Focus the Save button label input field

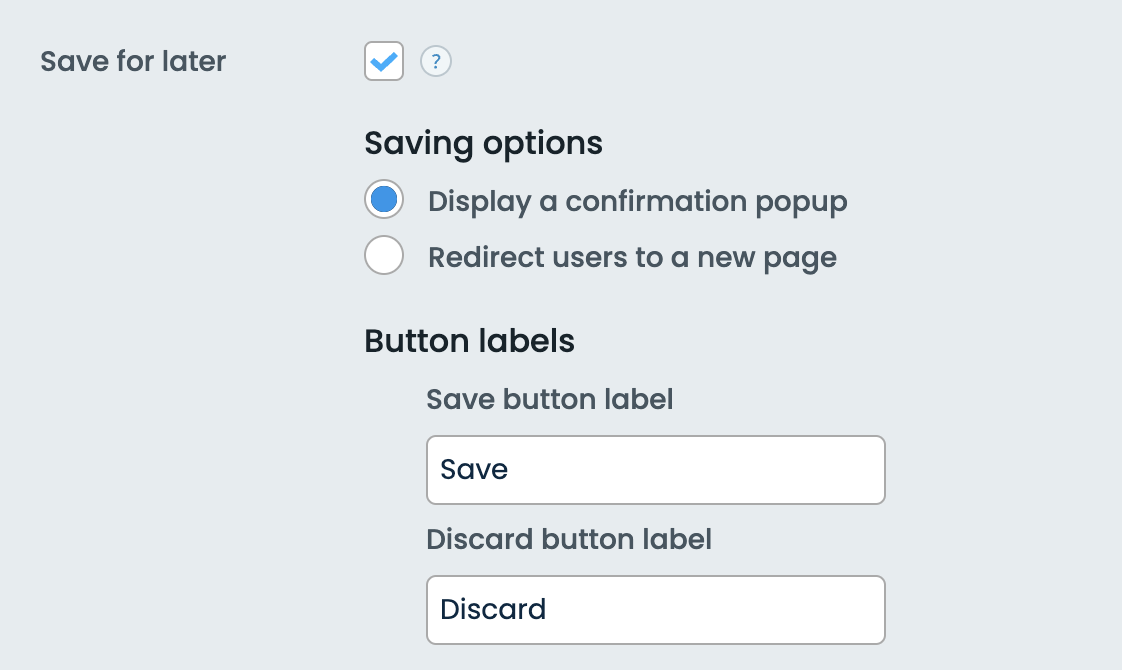pos(655,470)
